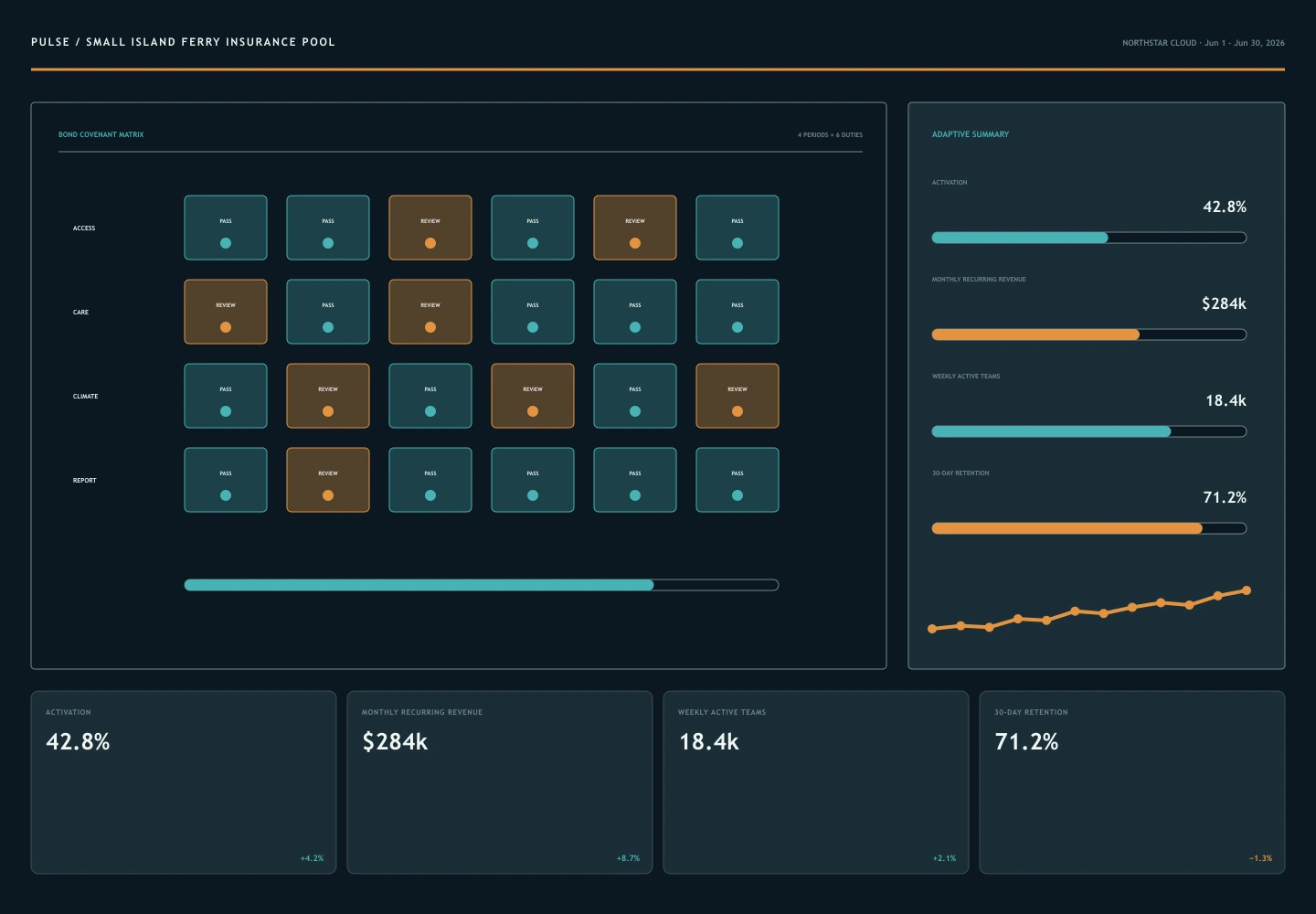Select the first REVIEW cell in the CARE row

[x=226, y=312]
